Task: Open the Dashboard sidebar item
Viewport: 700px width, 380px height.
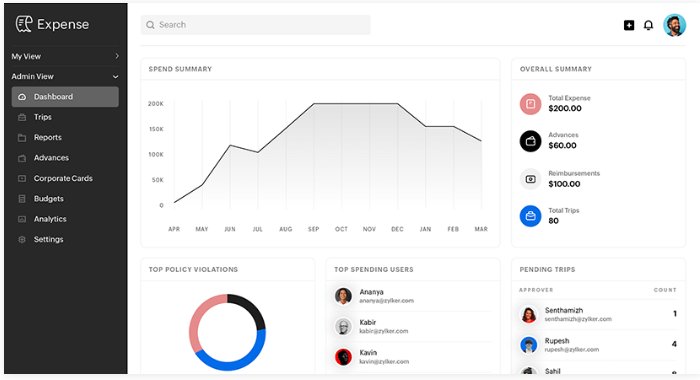Action: pos(65,97)
